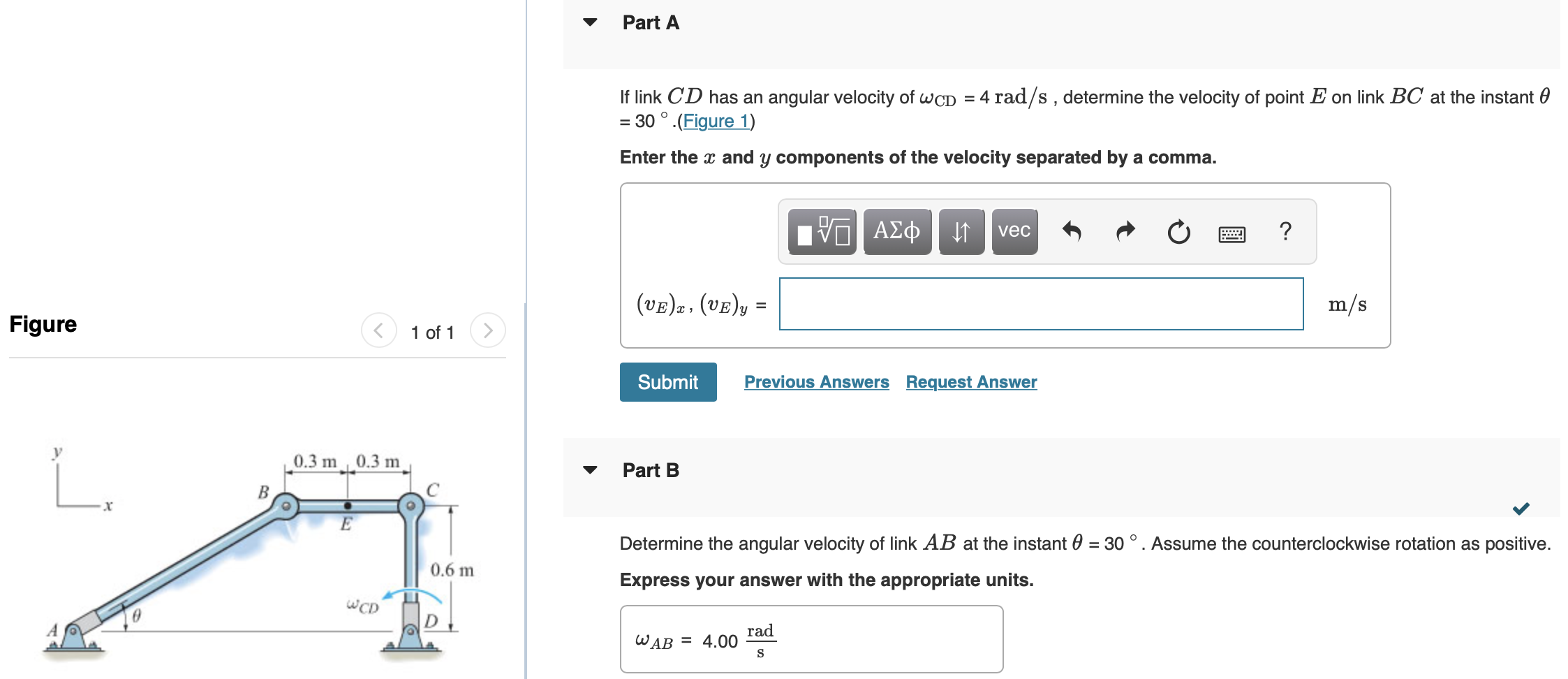Open the on-screen keyboard icon
The height and width of the screenshot is (679, 1568).
(x=1232, y=233)
